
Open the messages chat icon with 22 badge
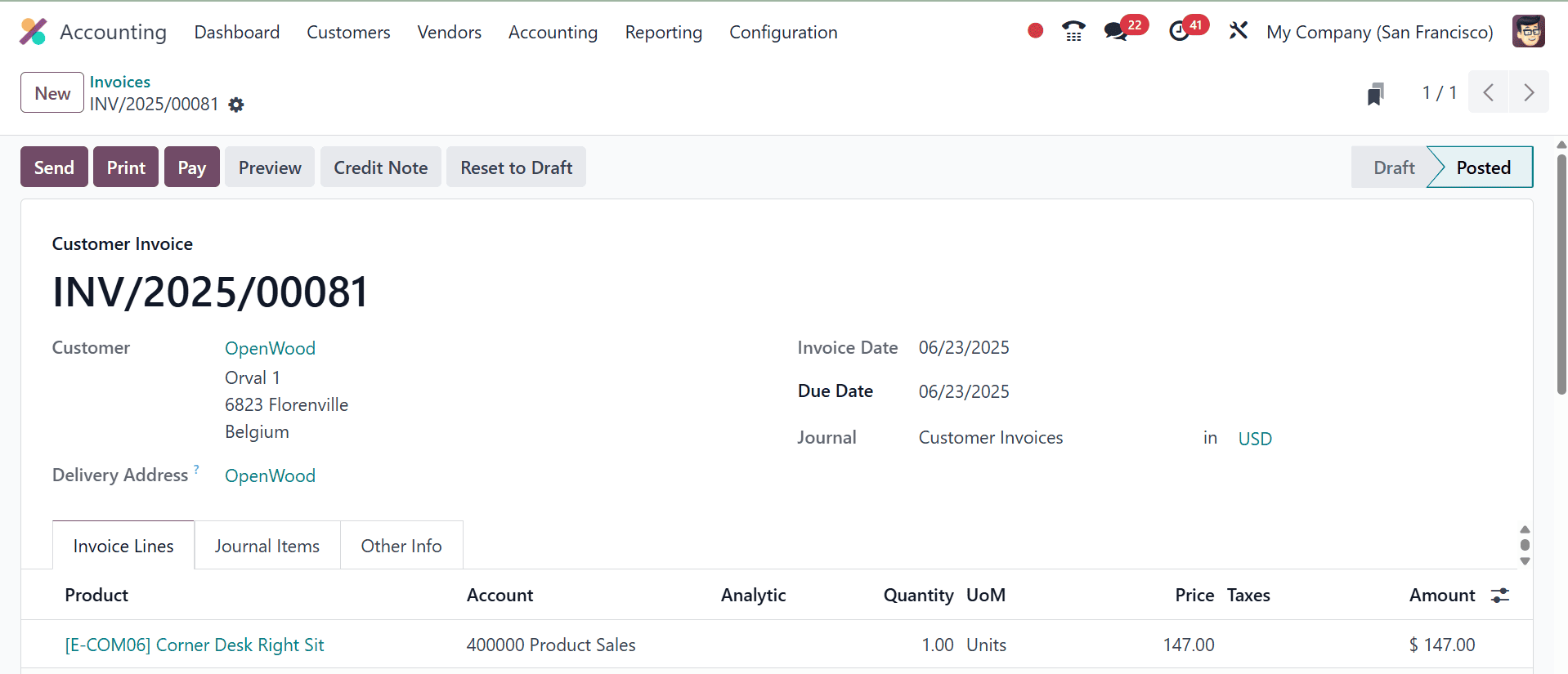pyautogui.click(x=1115, y=32)
